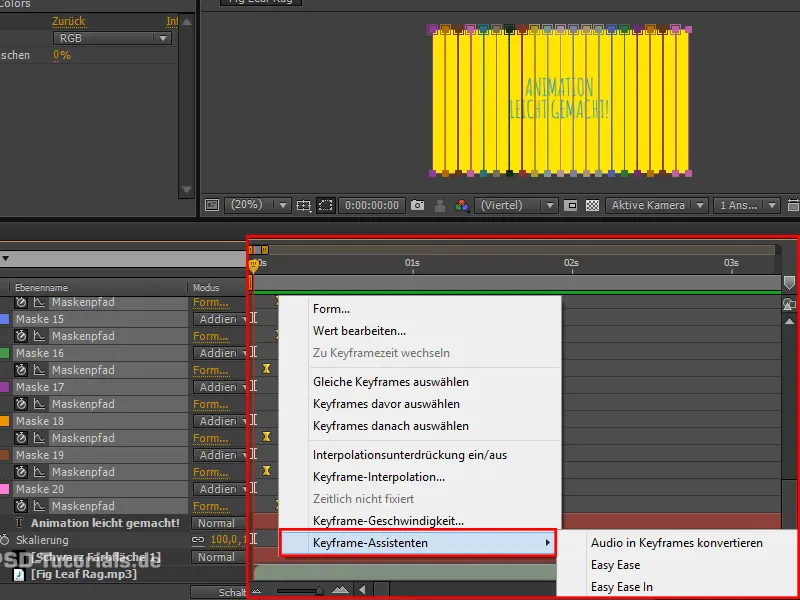Toggle stopwatch for Maskenpfad under Maske 18
800x600 pixels.
[x=21, y=438]
